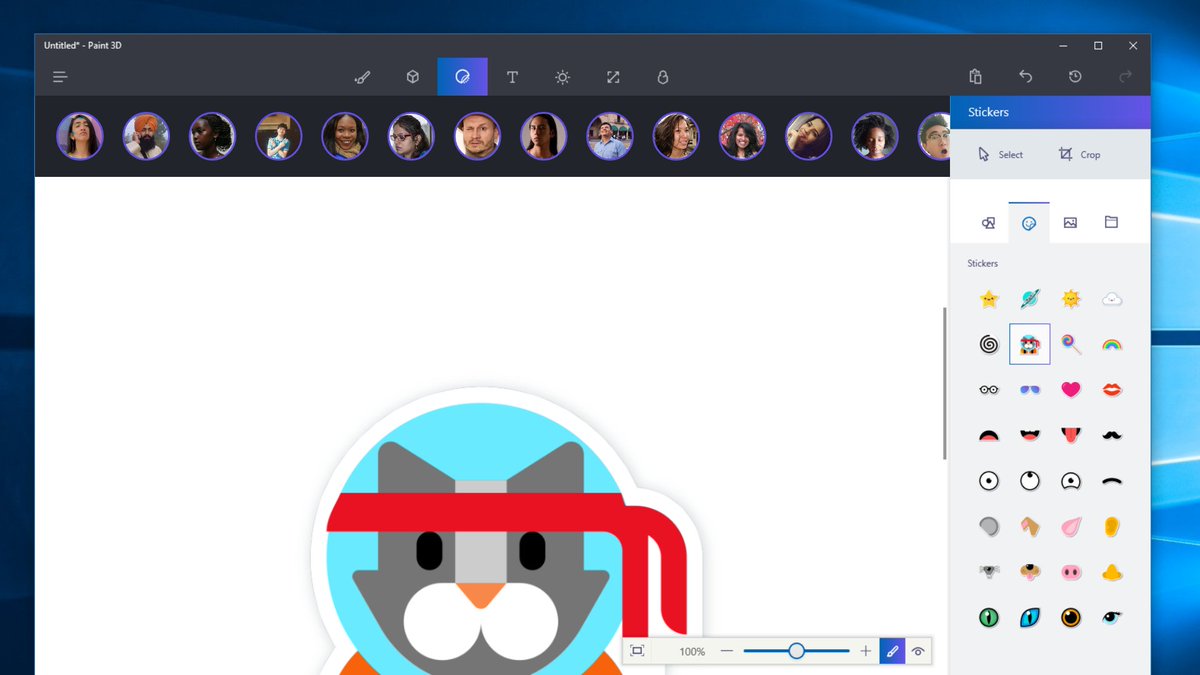The image size is (1200, 675).
Task: Click the 100% zoom value field
Action: (692, 651)
